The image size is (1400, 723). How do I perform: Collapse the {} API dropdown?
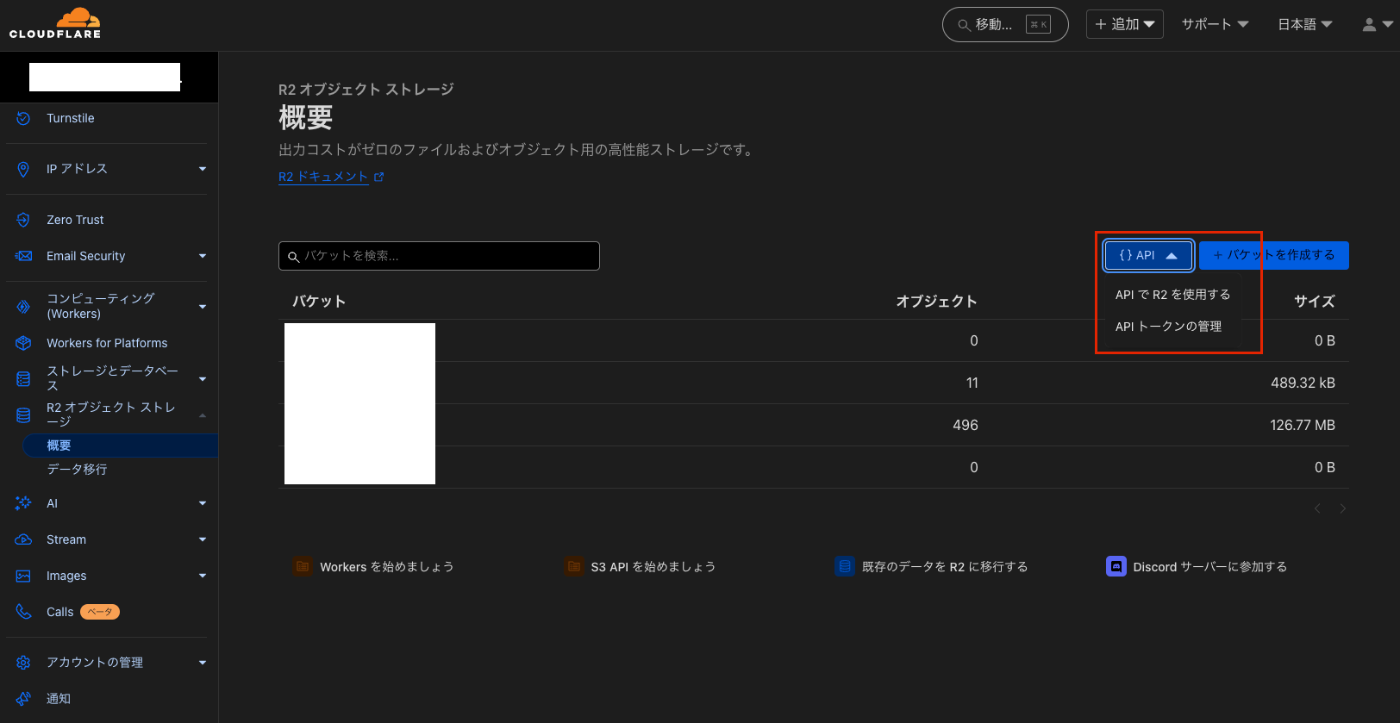point(1147,255)
